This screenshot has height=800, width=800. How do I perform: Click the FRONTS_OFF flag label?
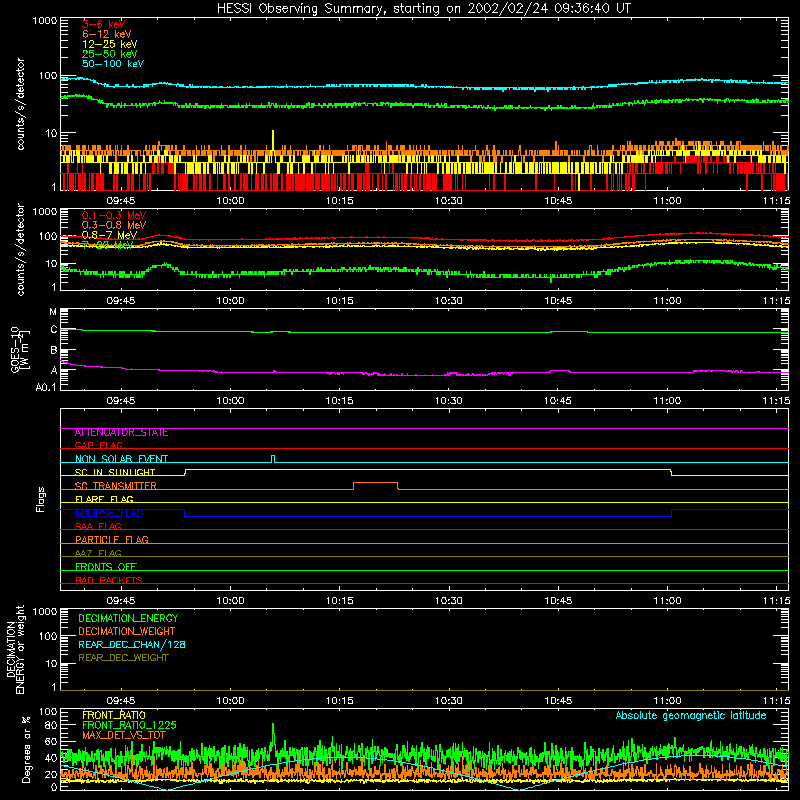tap(106, 567)
